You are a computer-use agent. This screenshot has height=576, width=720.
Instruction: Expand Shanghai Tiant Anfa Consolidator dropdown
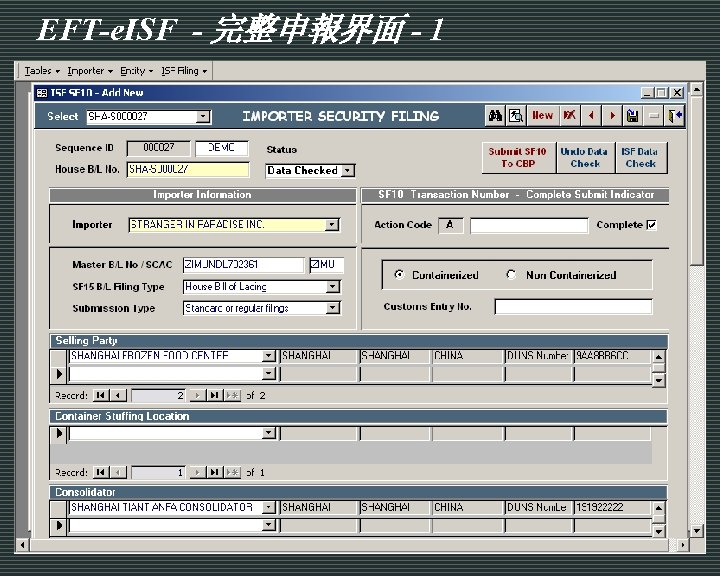click(269, 508)
